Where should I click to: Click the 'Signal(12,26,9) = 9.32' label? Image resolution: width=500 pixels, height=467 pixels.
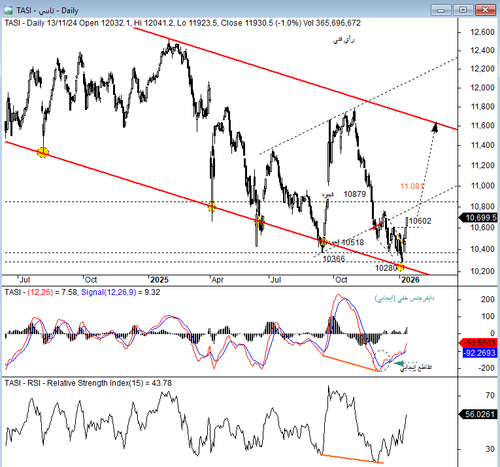point(120,292)
